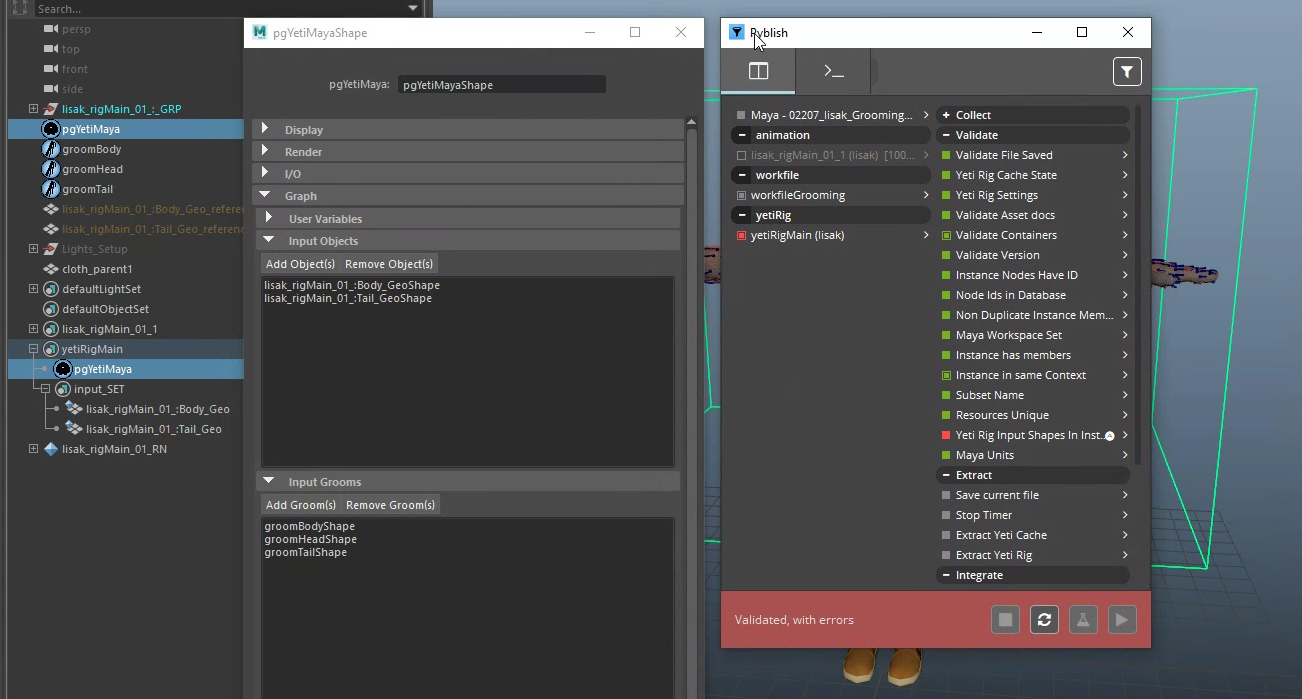
Task: Click the Pyblish filter funnel icon
Action: 1127,71
